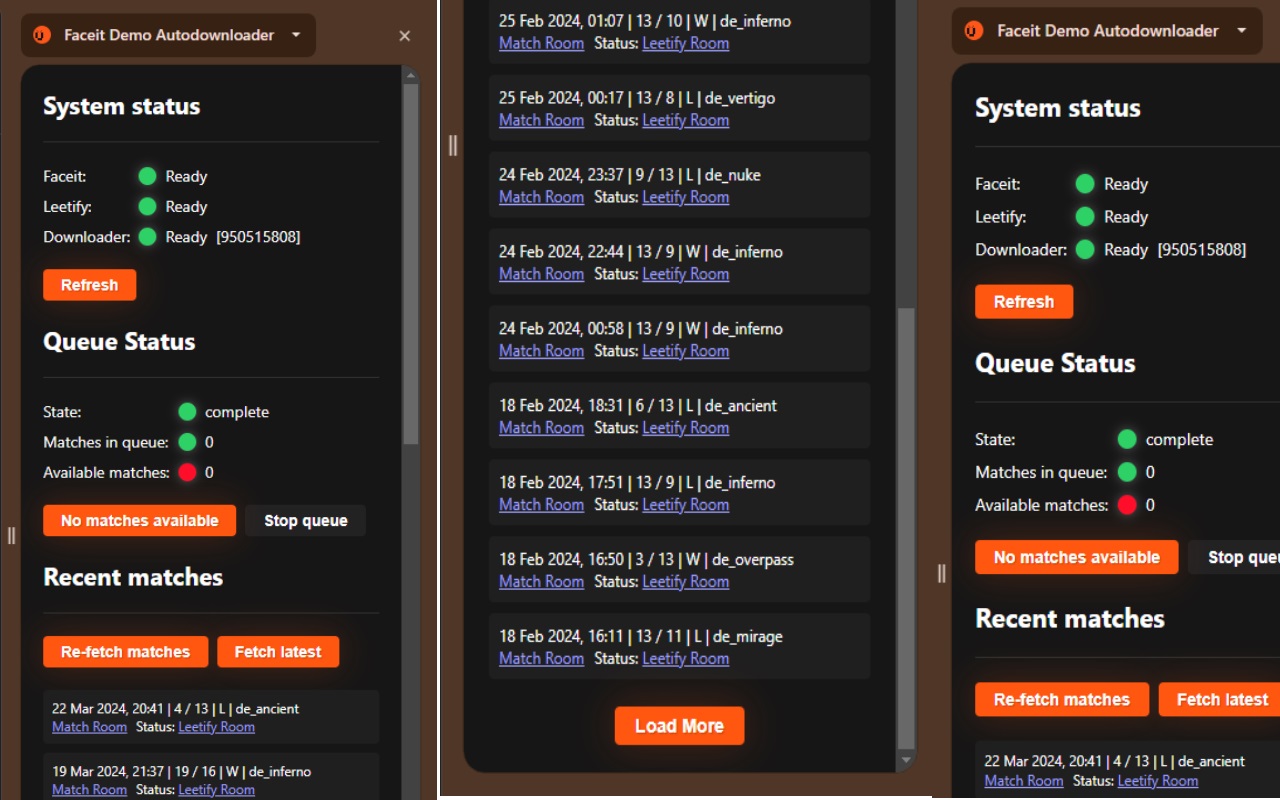Open Leetify Room for 24 Feb 22:44 de_inferno match
Screen dimensions: 1280x800
685,274
